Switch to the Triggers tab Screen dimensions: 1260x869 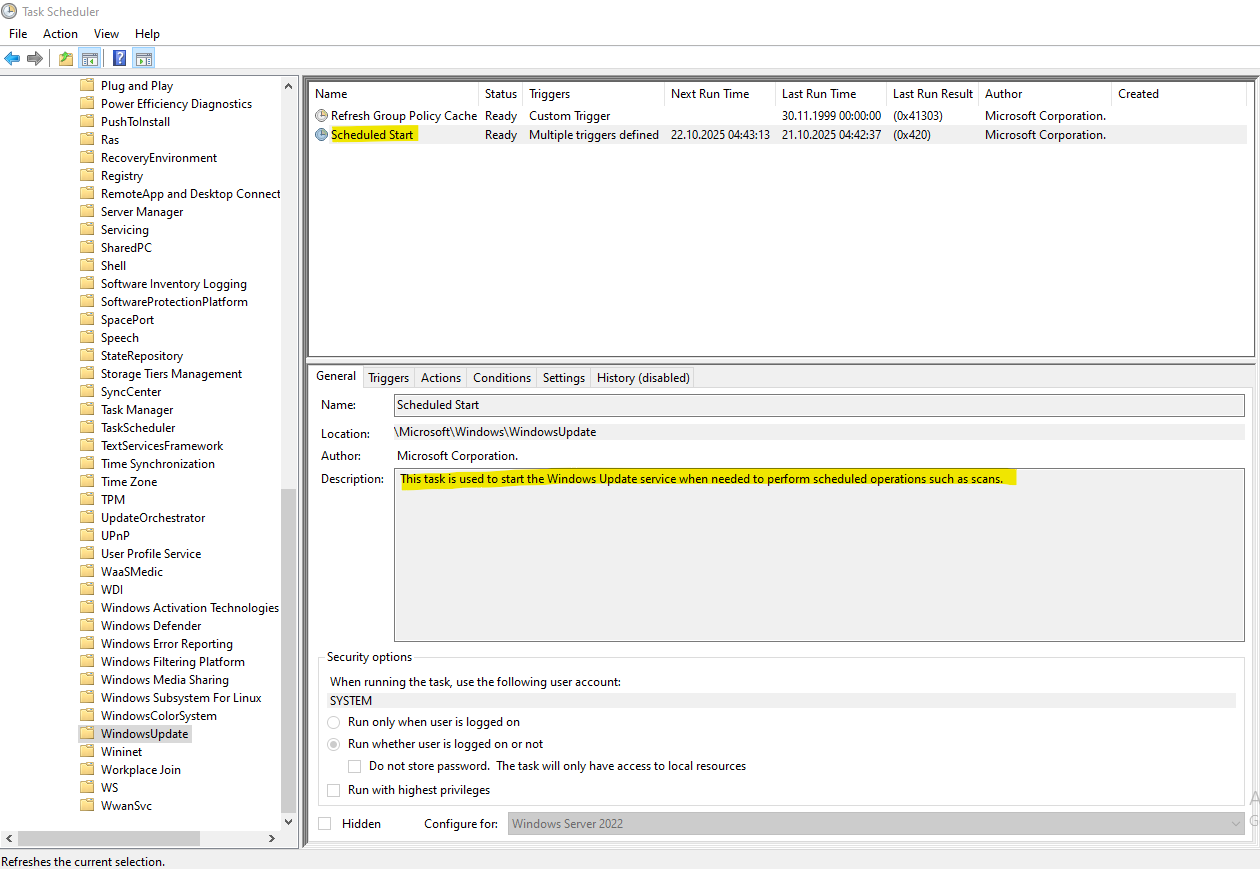coord(388,378)
